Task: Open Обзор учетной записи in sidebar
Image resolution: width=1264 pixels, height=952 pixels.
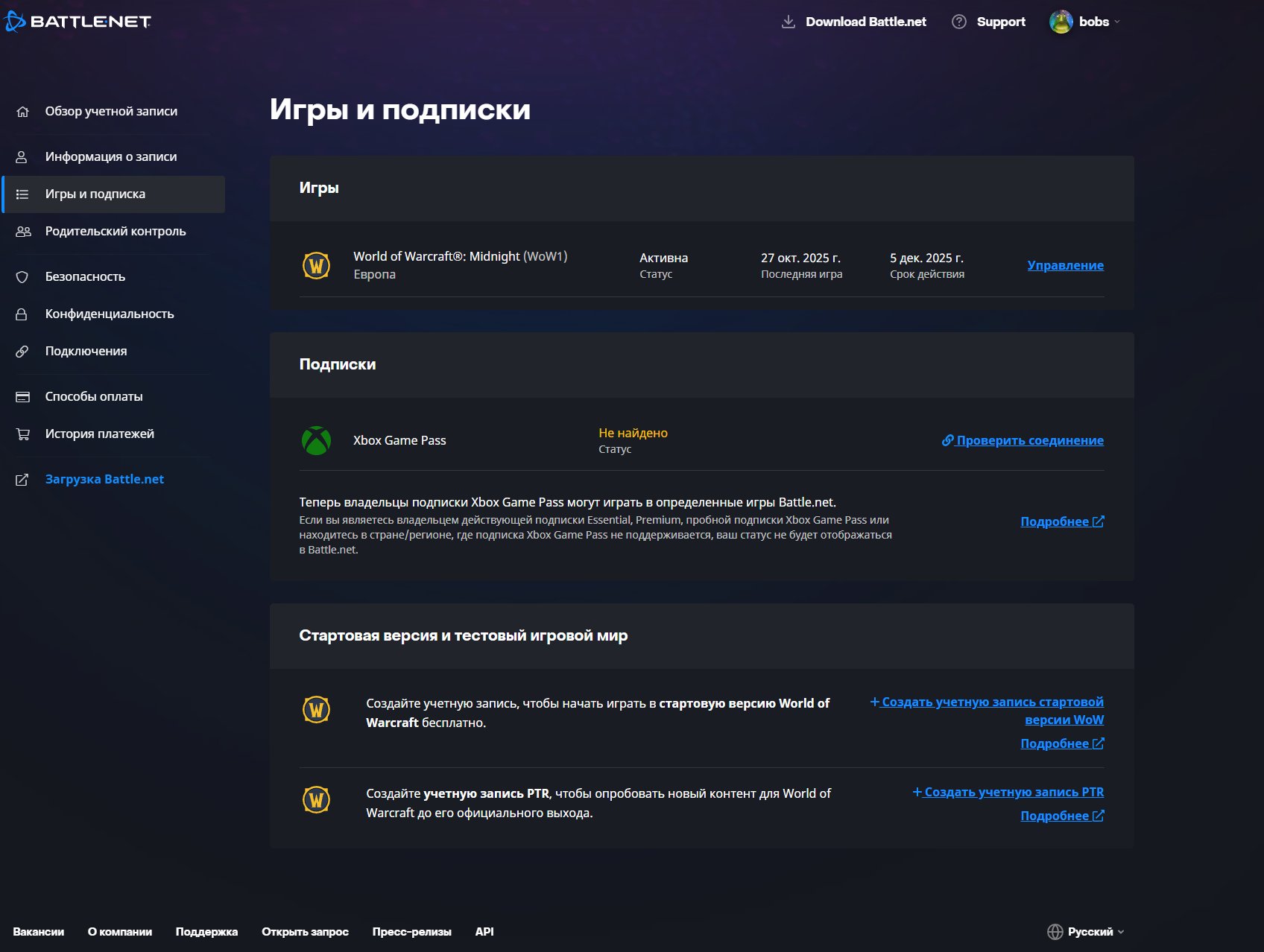Action: point(111,112)
